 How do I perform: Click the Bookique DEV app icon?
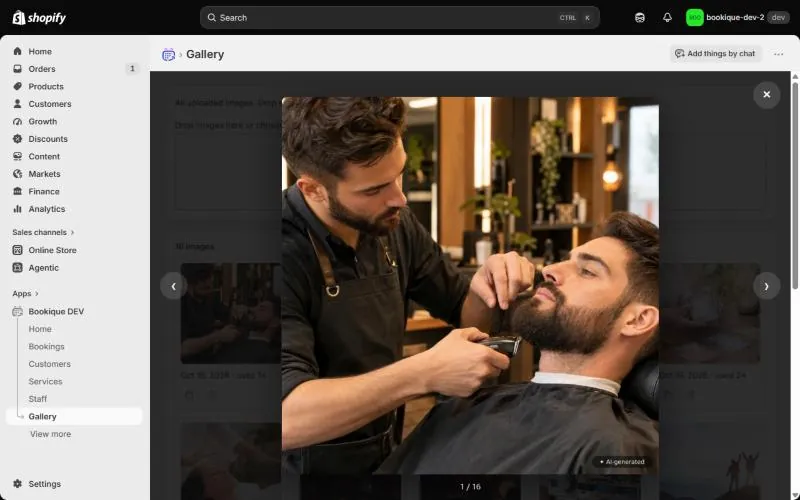coord(17,311)
